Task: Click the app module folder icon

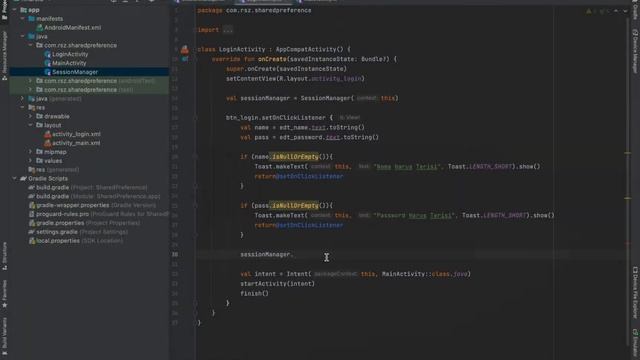Action: [x=23, y=10]
